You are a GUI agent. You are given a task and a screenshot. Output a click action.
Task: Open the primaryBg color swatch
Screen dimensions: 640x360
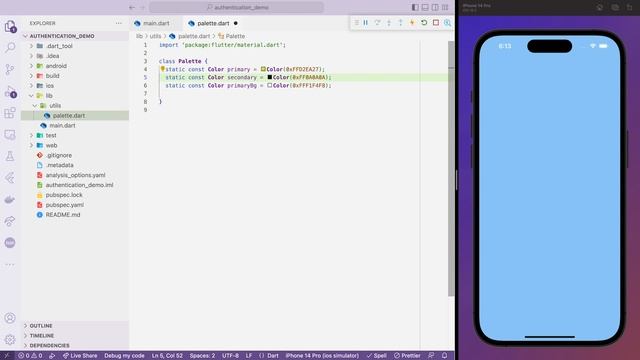click(270, 85)
